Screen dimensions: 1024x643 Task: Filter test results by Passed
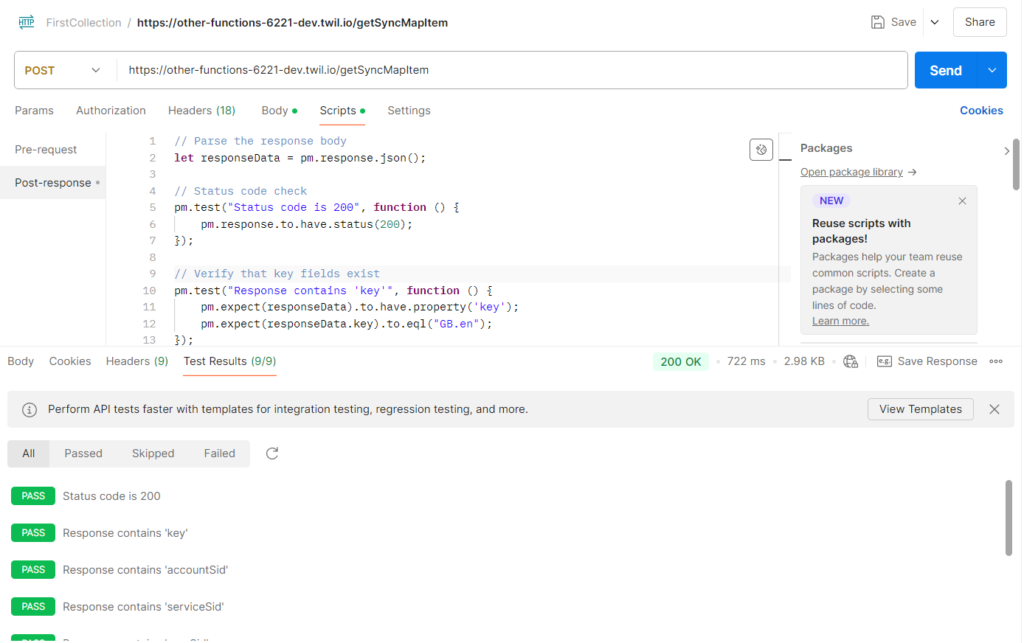[83, 454]
